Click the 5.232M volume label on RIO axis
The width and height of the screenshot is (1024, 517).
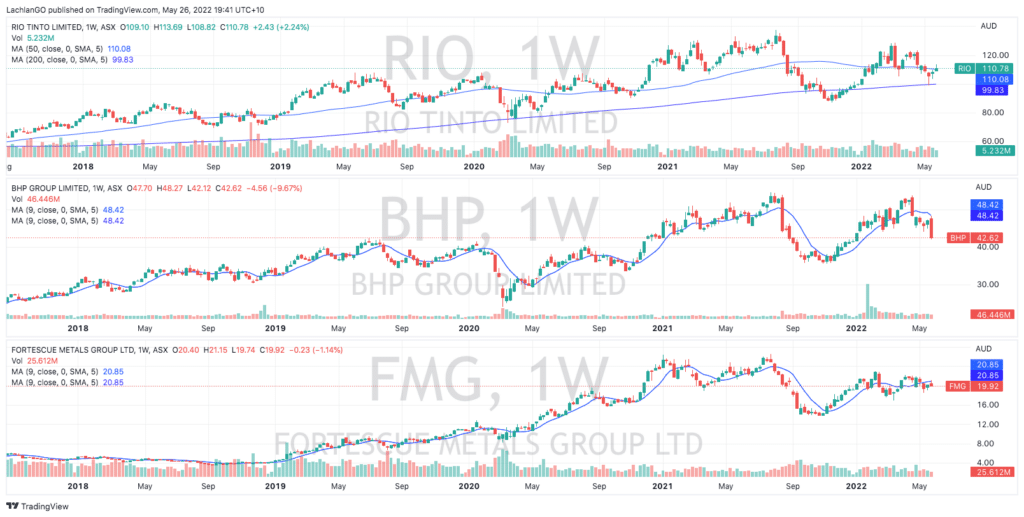pos(993,151)
